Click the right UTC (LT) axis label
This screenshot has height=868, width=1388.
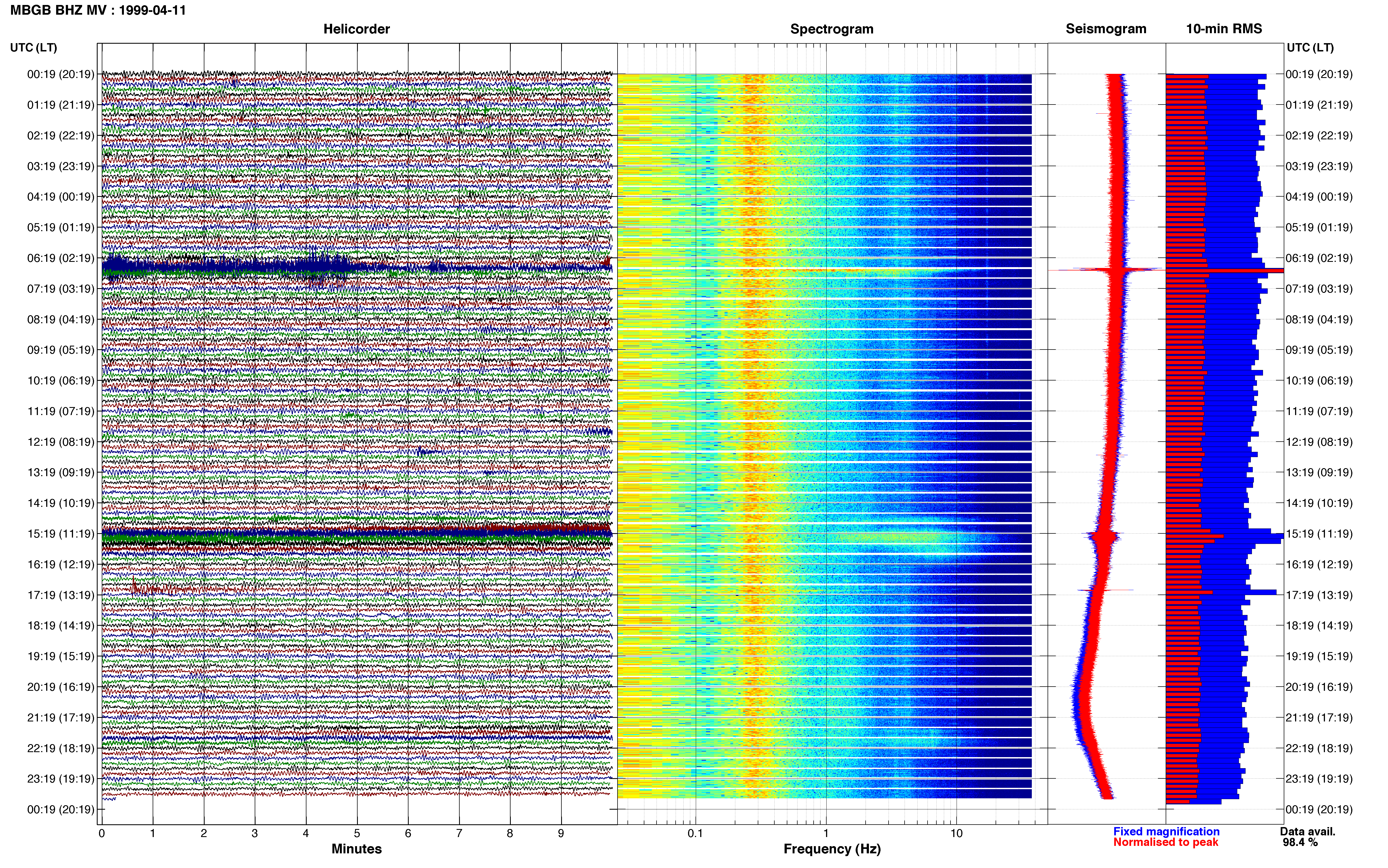click(x=1310, y=48)
